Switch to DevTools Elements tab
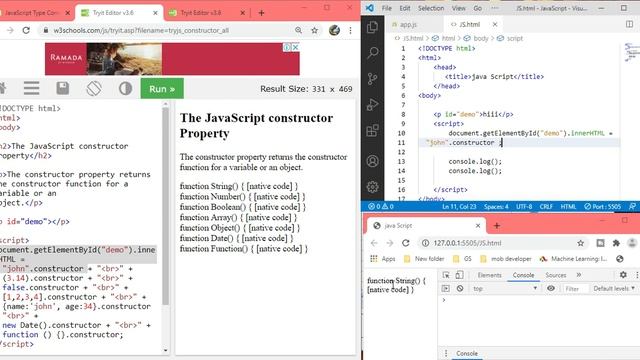Image resolution: width=640 pixels, height=360 pixels. coord(489,275)
